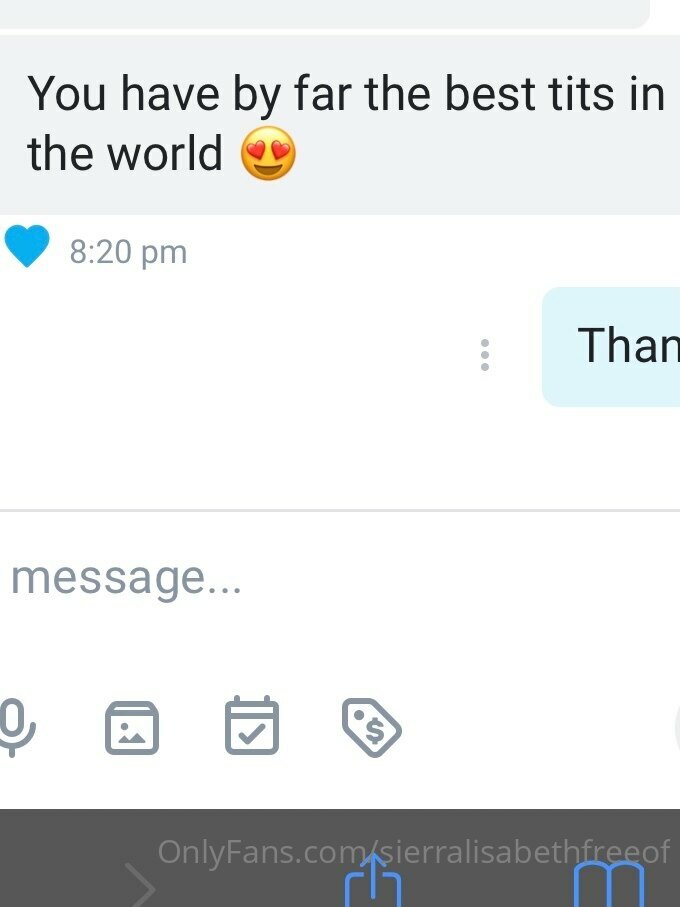Open the media gallery attachment icon
680x907 pixels.
[x=132, y=728]
